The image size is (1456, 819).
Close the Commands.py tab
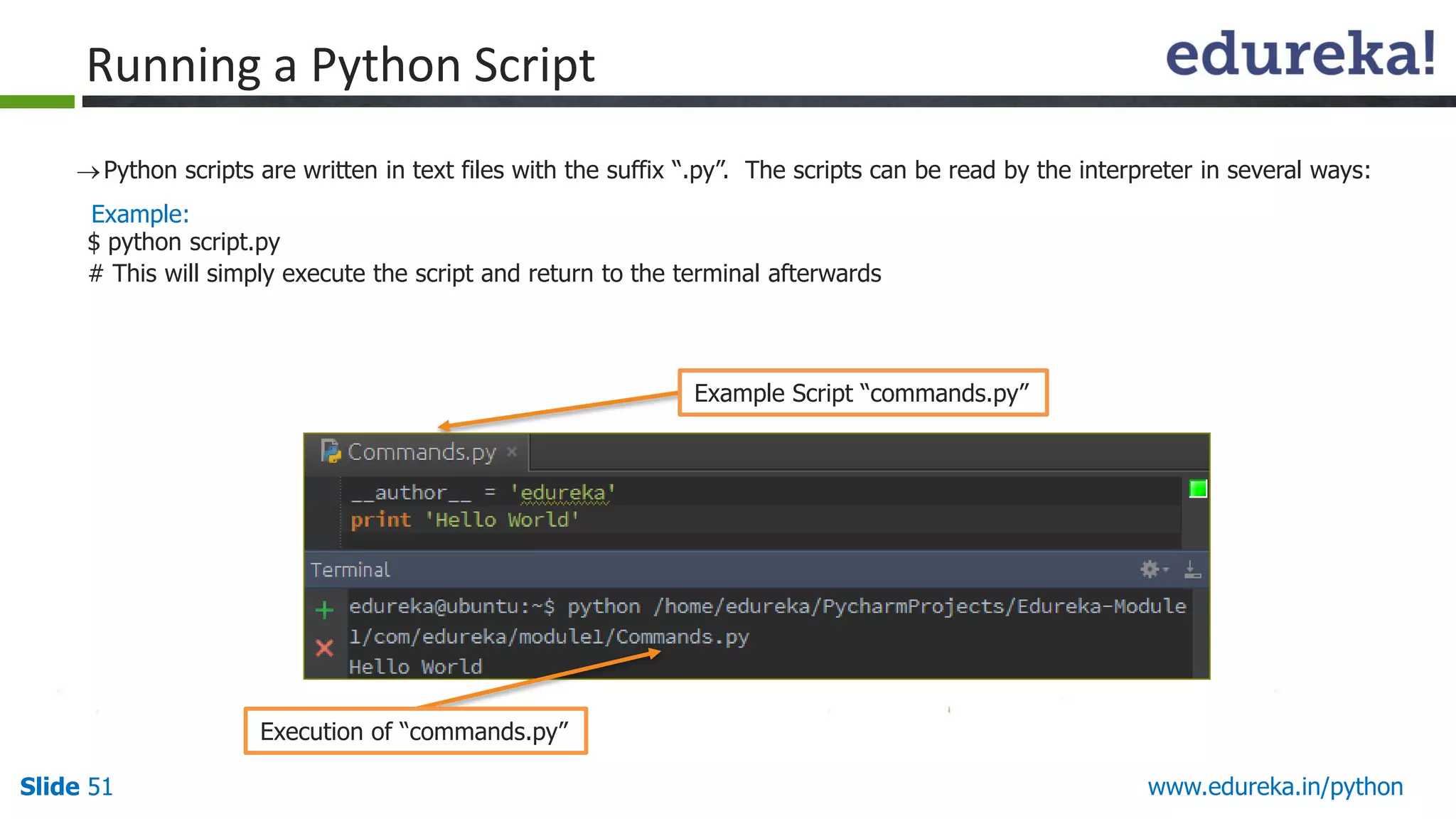[x=511, y=451]
